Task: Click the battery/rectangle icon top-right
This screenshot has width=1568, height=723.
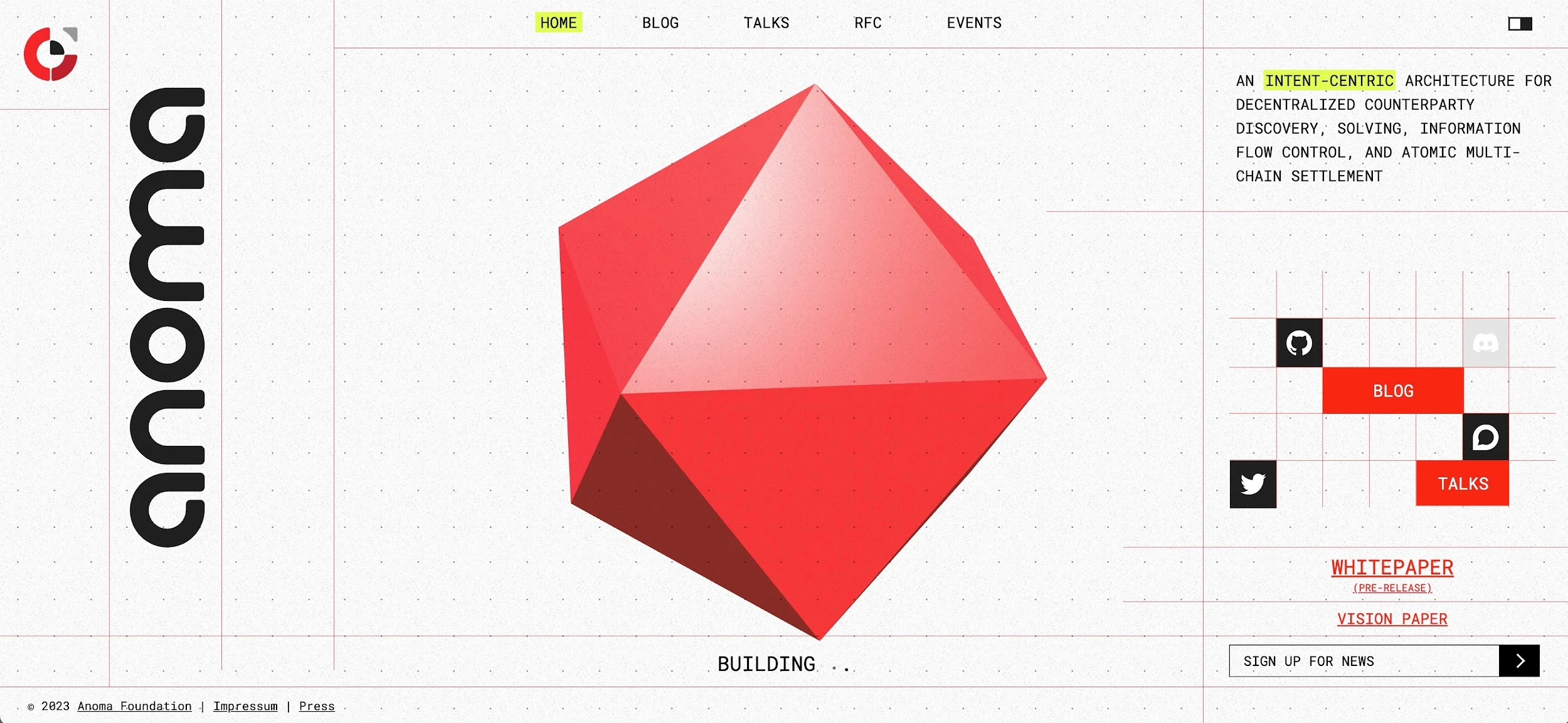Action: pos(1520,23)
